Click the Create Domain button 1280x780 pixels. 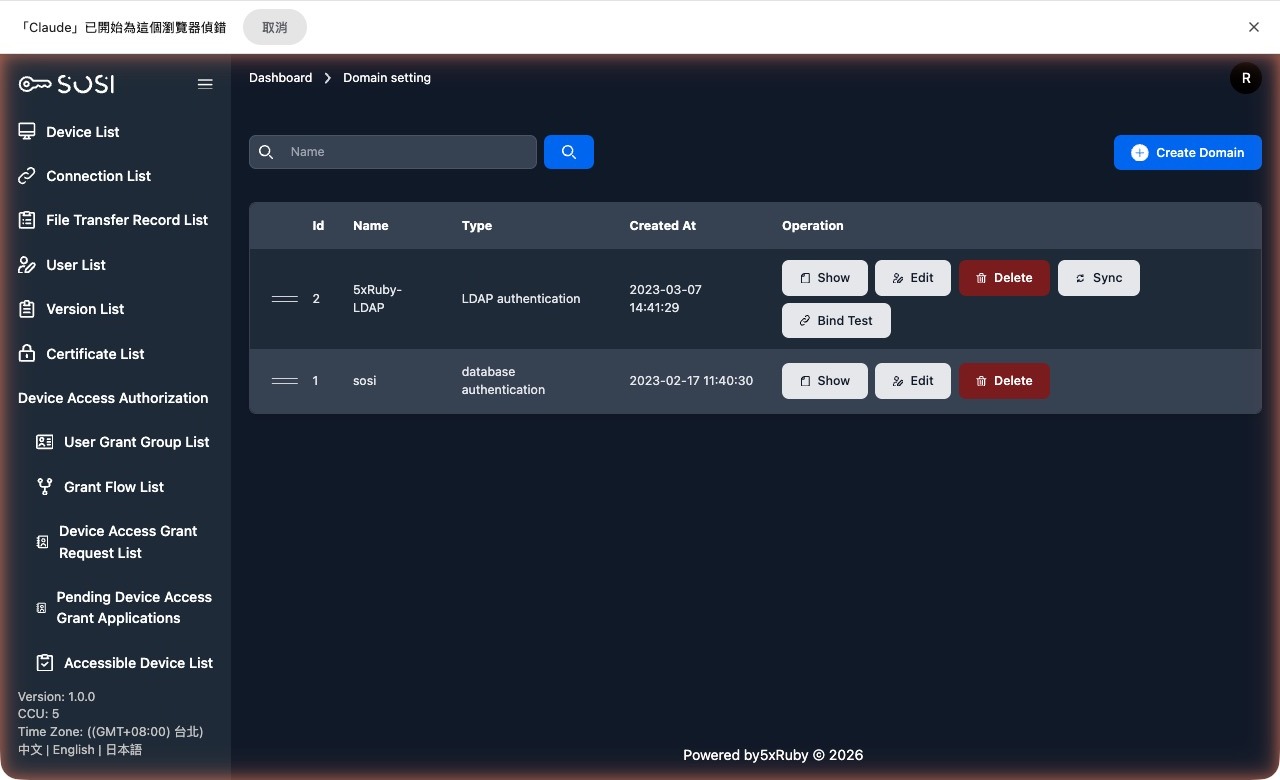(x=1187, y=152)
